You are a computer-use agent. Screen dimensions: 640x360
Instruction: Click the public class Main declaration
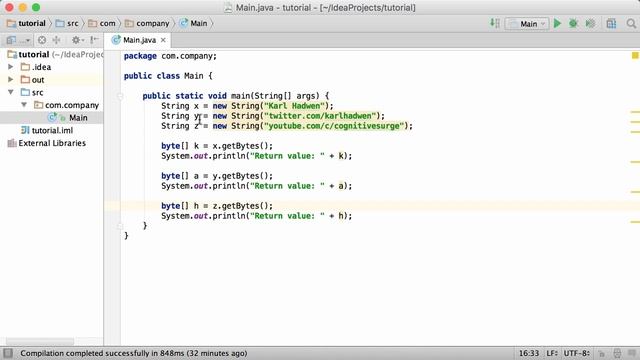(168, 76)
